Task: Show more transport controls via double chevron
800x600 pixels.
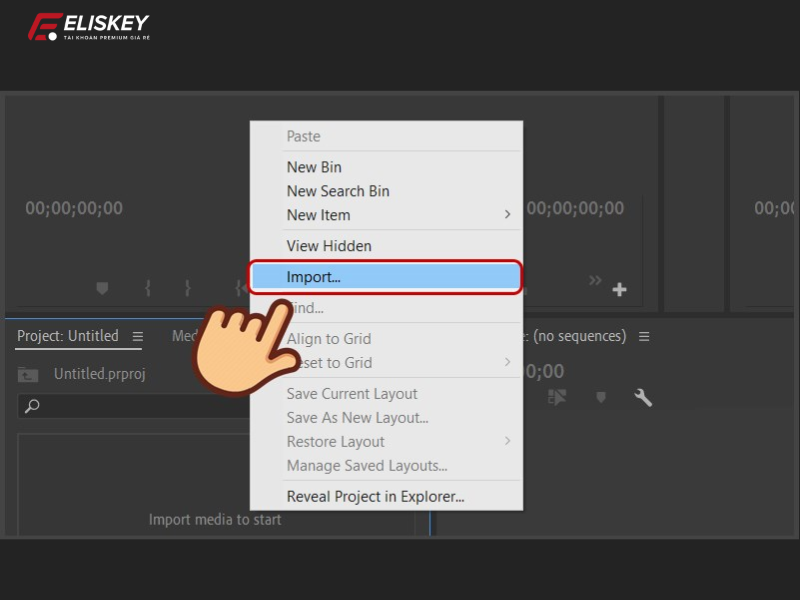Action: [596, 281]
